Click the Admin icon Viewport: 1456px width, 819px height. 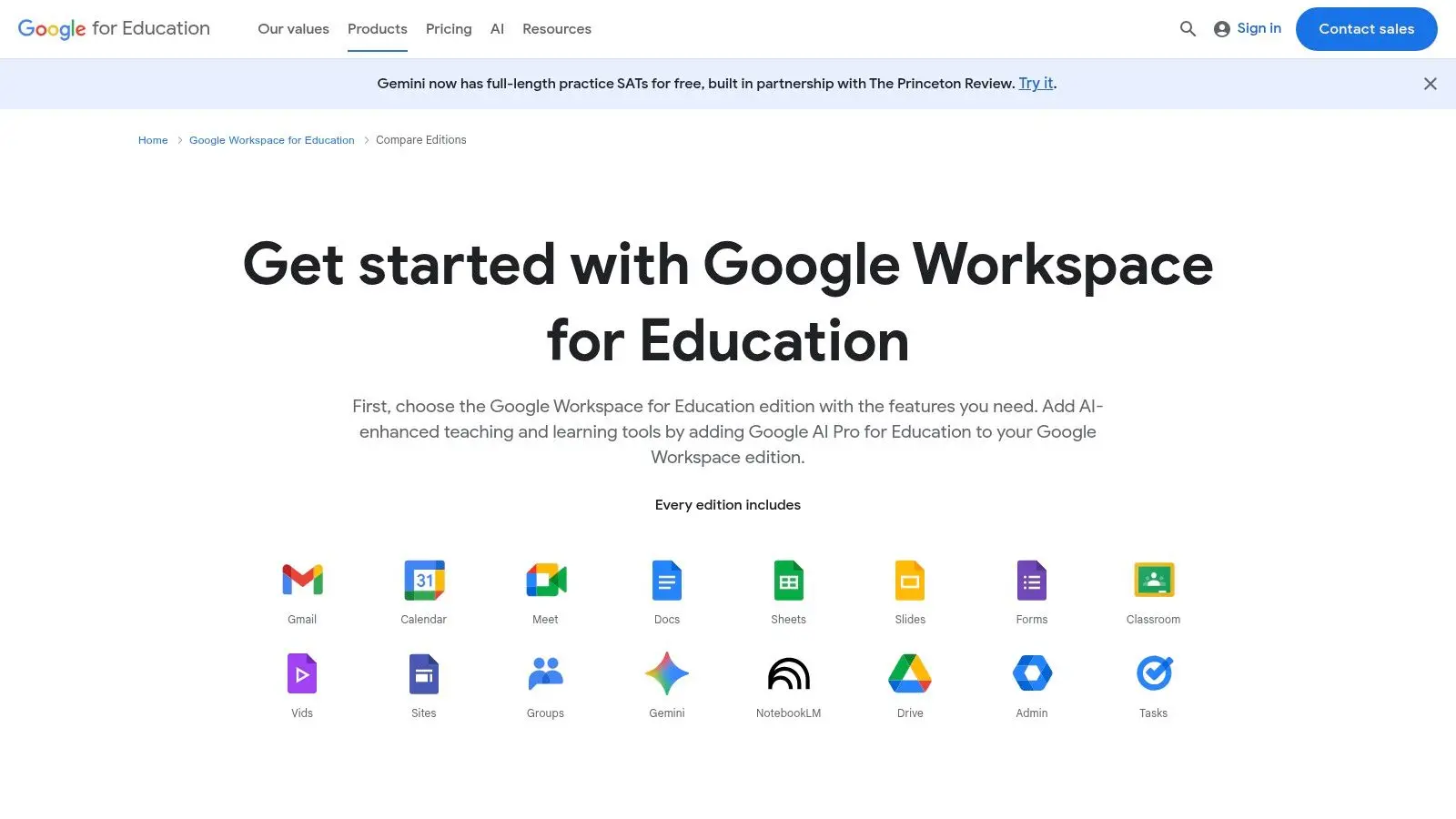(x=1032, y=673)
